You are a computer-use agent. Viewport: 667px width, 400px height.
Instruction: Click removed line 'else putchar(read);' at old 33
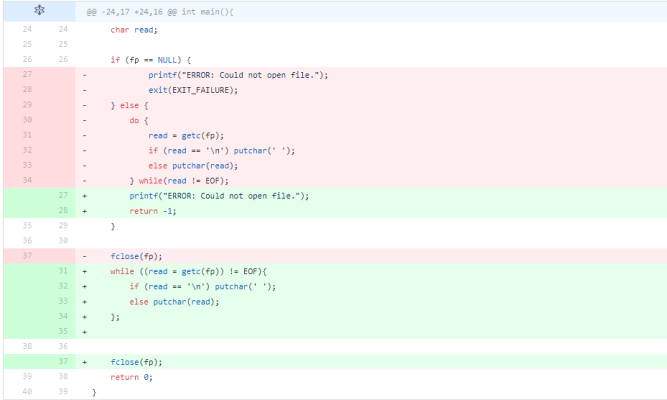(x=193, y=166)
